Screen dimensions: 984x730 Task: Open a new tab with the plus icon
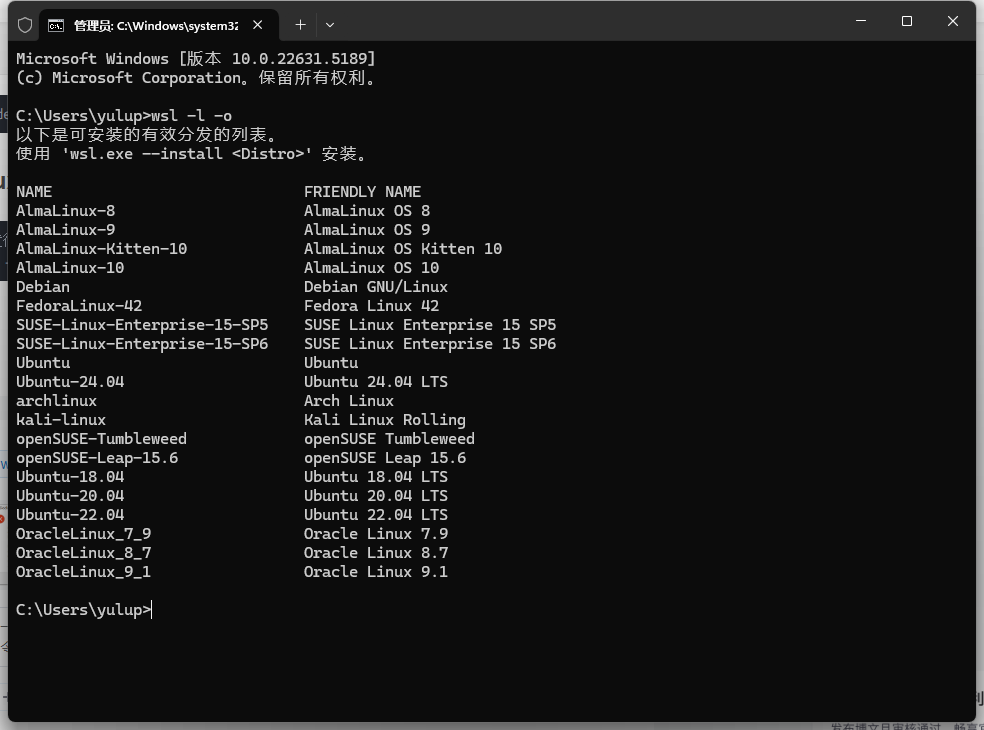point(301,25)
